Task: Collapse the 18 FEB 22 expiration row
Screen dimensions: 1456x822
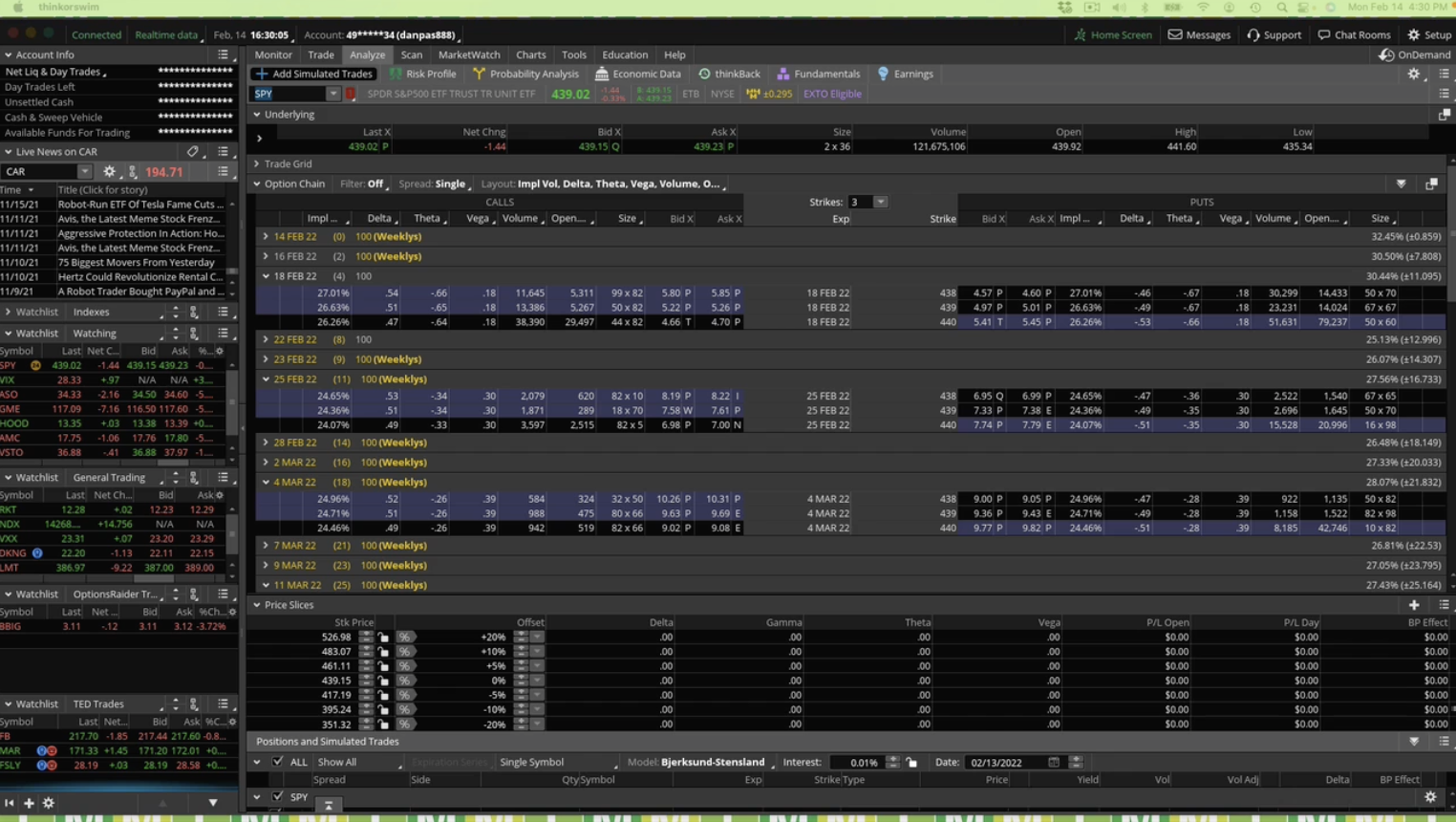Action: point(267,276)
